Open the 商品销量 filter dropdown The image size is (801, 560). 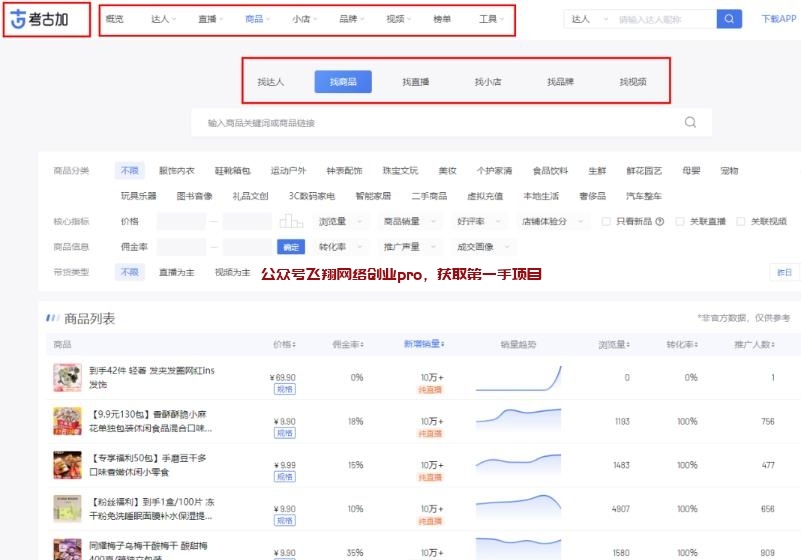point(410,221)
